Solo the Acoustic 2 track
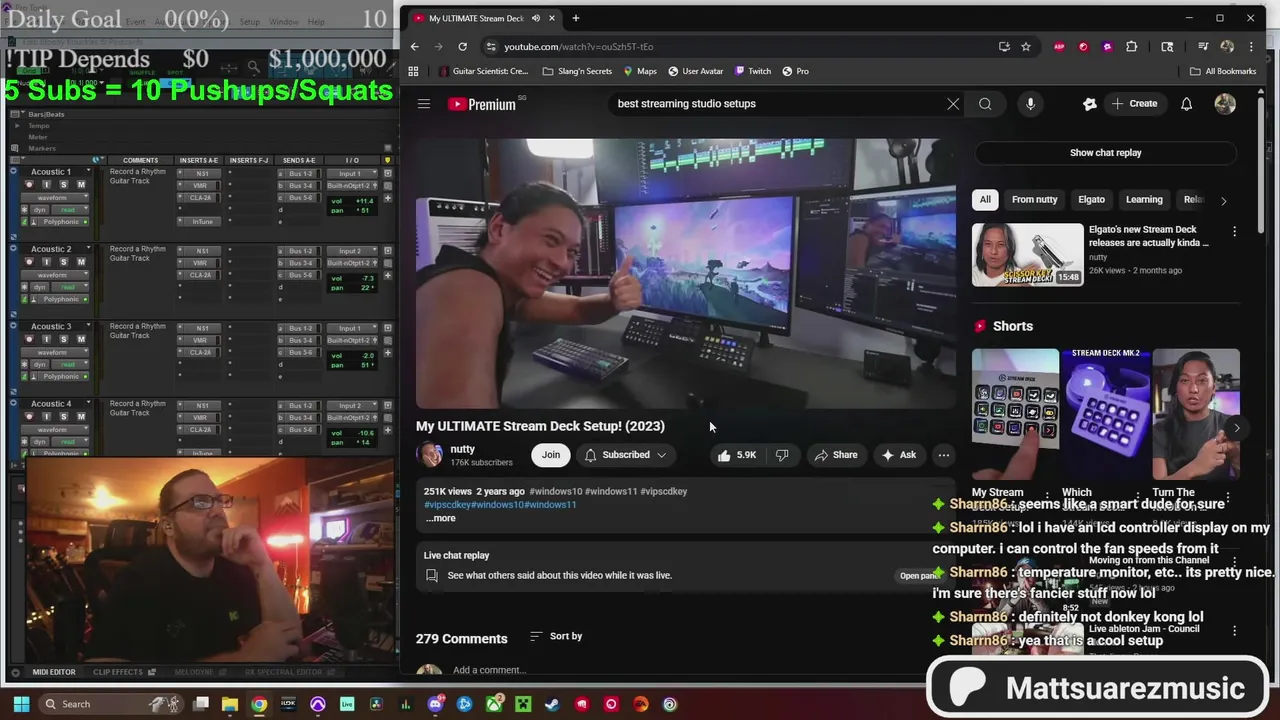This screenshot has width=1280, height=720. [64, 262]
